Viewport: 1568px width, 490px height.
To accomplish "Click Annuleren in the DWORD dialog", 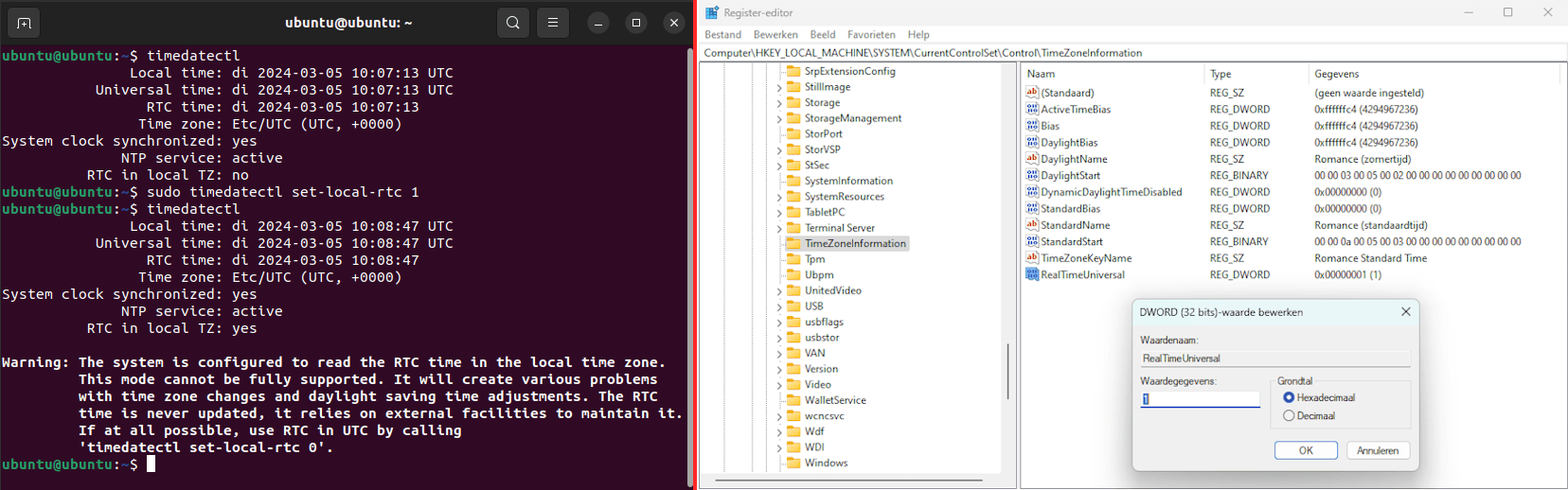I will (x=1378, y=450).
